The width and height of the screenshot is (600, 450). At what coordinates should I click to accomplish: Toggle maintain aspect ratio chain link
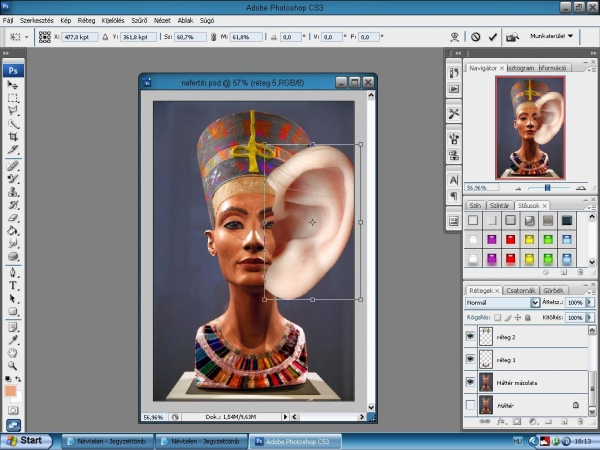click(x=214, y=37)
